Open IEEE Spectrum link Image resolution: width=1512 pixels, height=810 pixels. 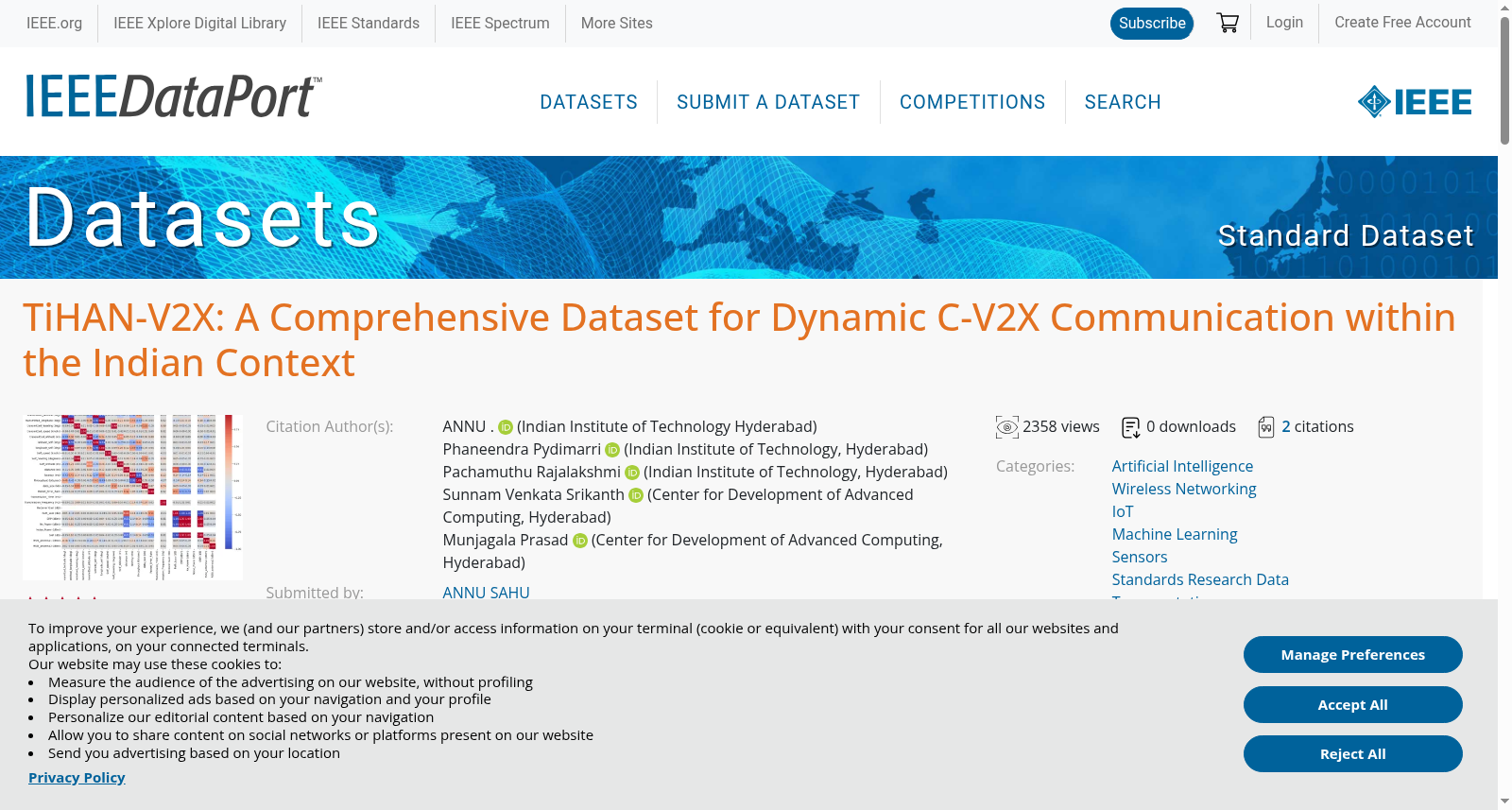coord(500,23)
